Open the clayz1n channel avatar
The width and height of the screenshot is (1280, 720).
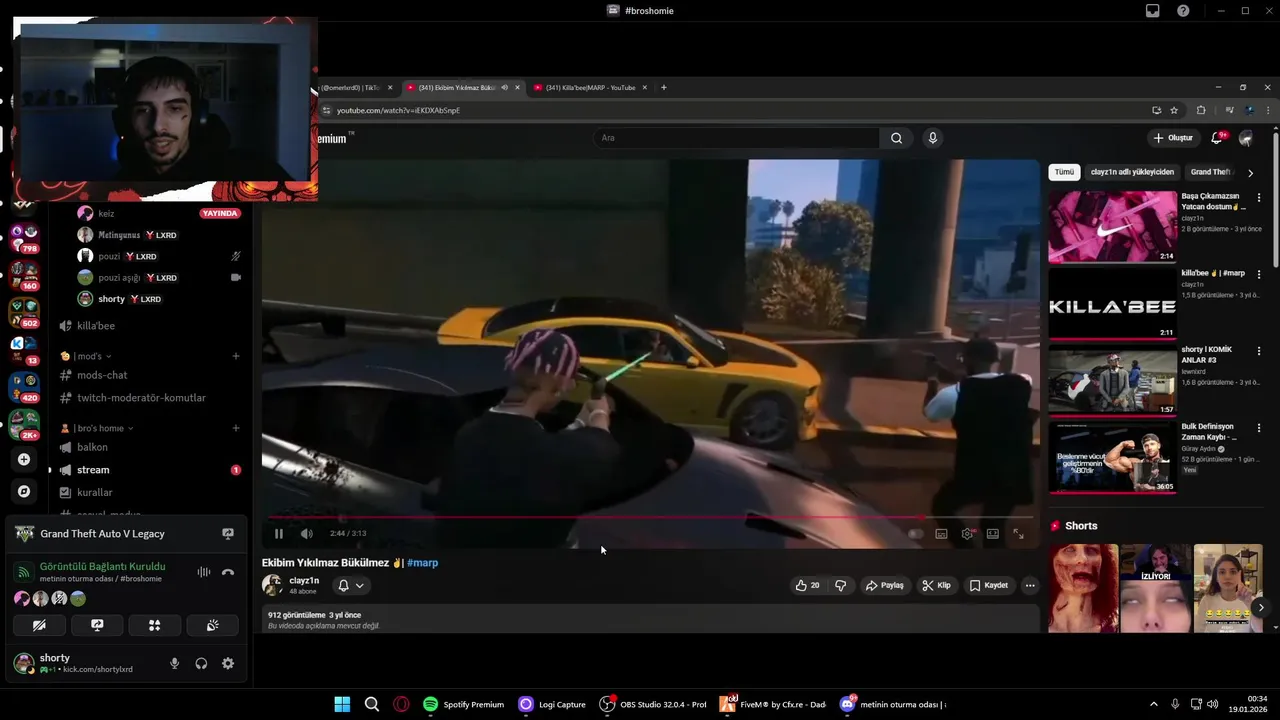(x=272, y=585)
